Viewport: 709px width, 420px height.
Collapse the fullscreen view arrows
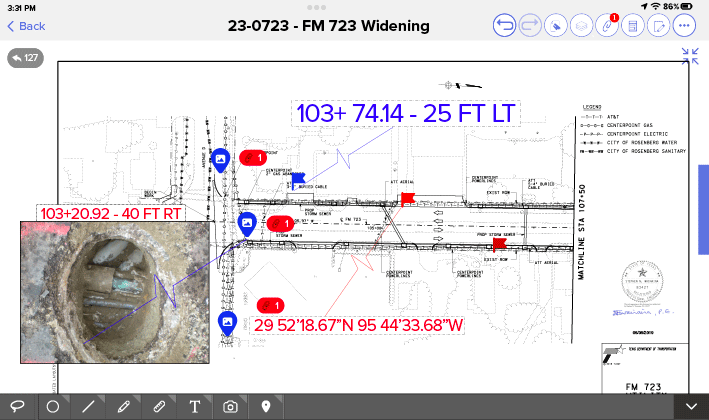click(x=690, y=57)
